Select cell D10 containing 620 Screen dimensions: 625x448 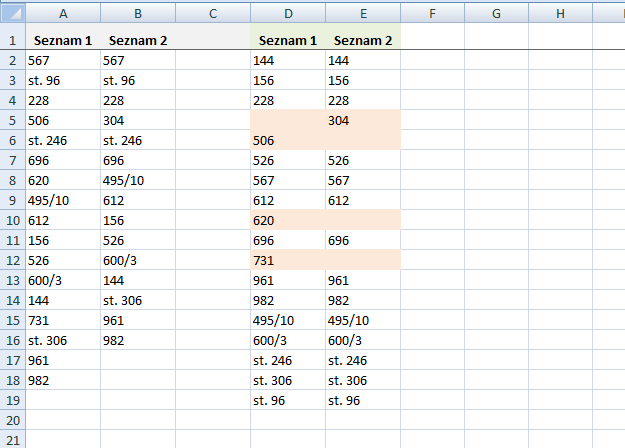(x=288, y=220)
